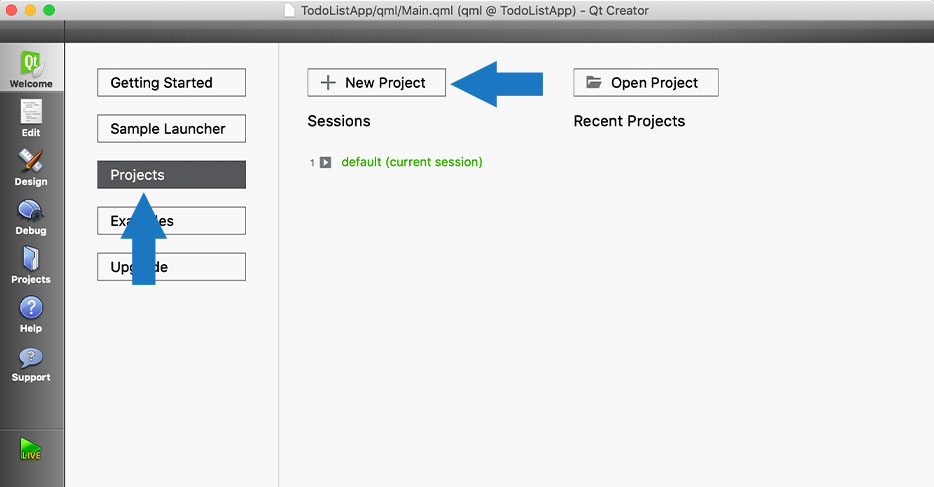Select the Getting Started tab

(172, 82)
